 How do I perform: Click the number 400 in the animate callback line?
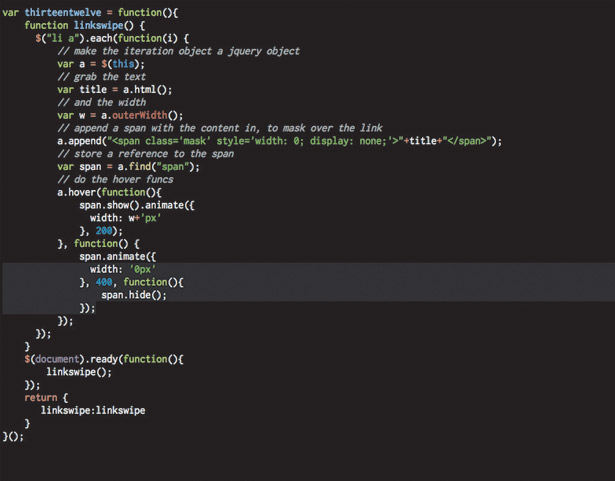pos(104,282)
